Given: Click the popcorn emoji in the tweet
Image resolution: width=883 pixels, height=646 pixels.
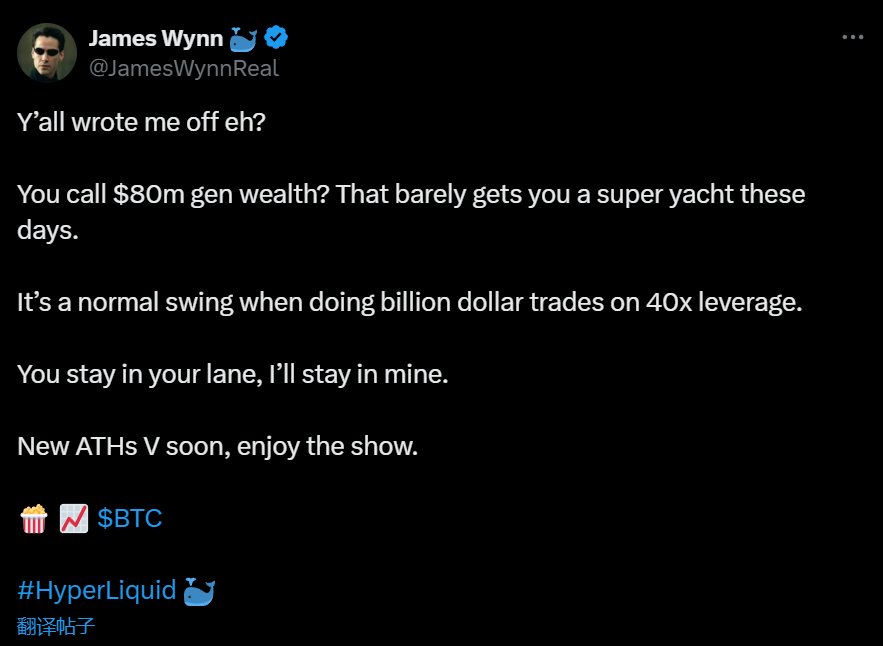Looking at the screenshot, I should point(33,518).
